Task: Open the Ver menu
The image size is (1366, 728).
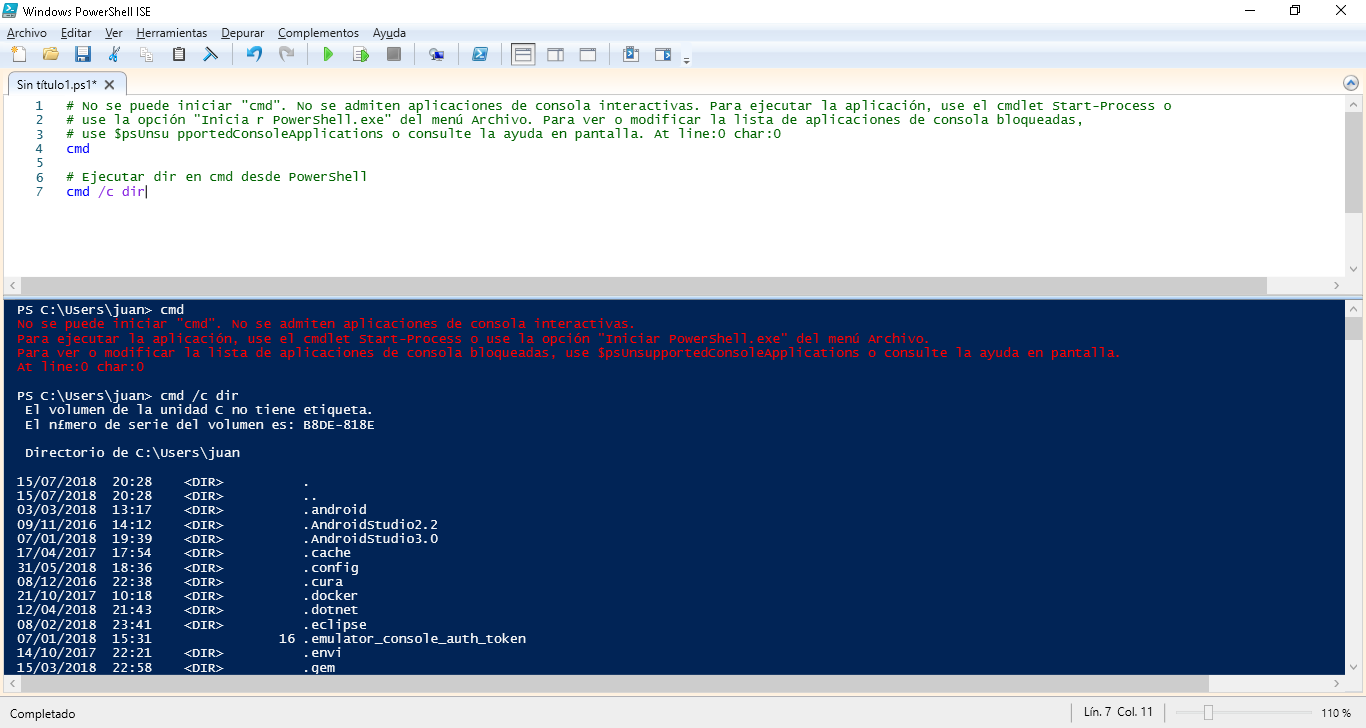Action: [114, 33]
